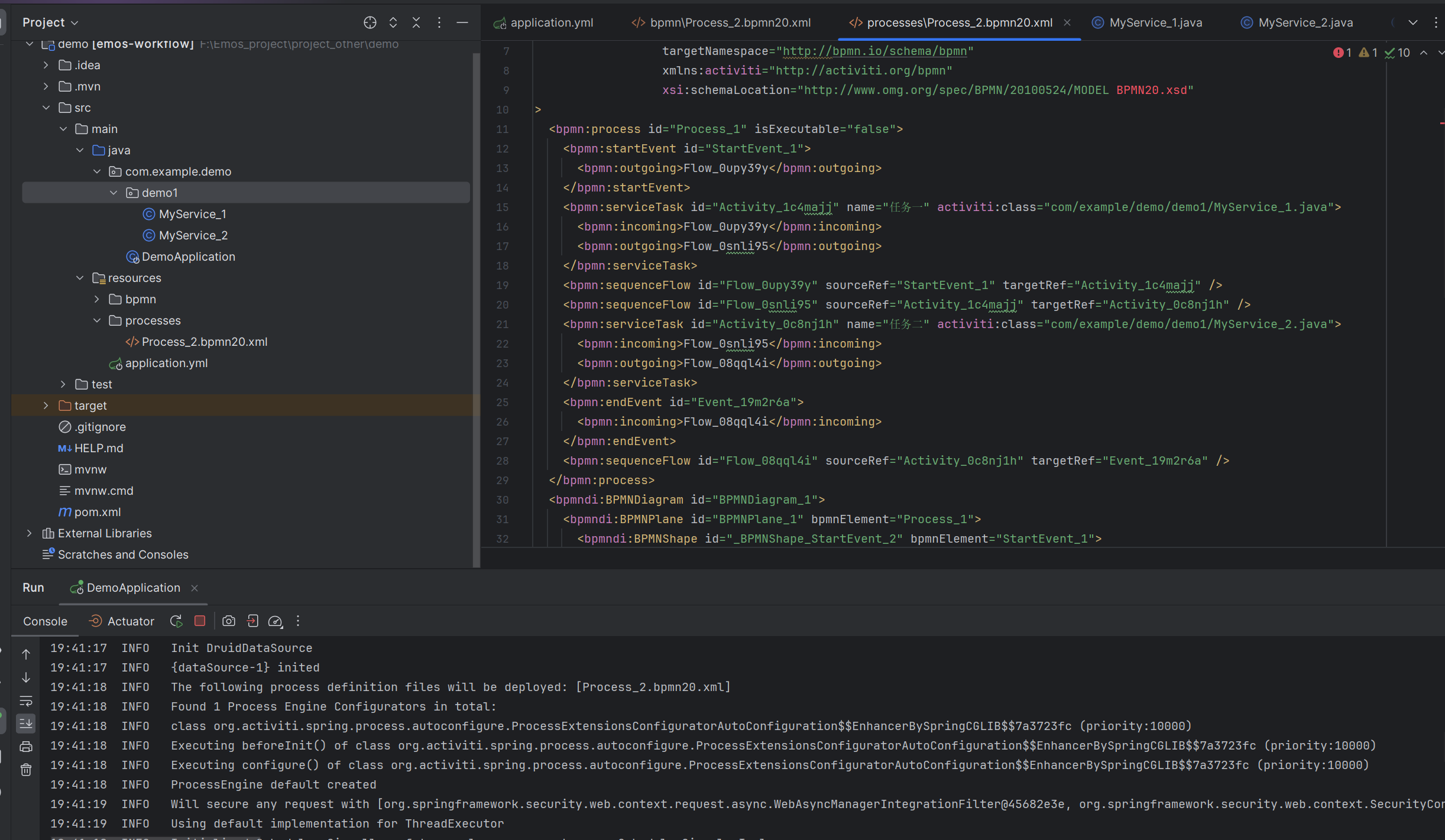
Task: Click the thread dump camera icon
Action: tap(229, 621)
